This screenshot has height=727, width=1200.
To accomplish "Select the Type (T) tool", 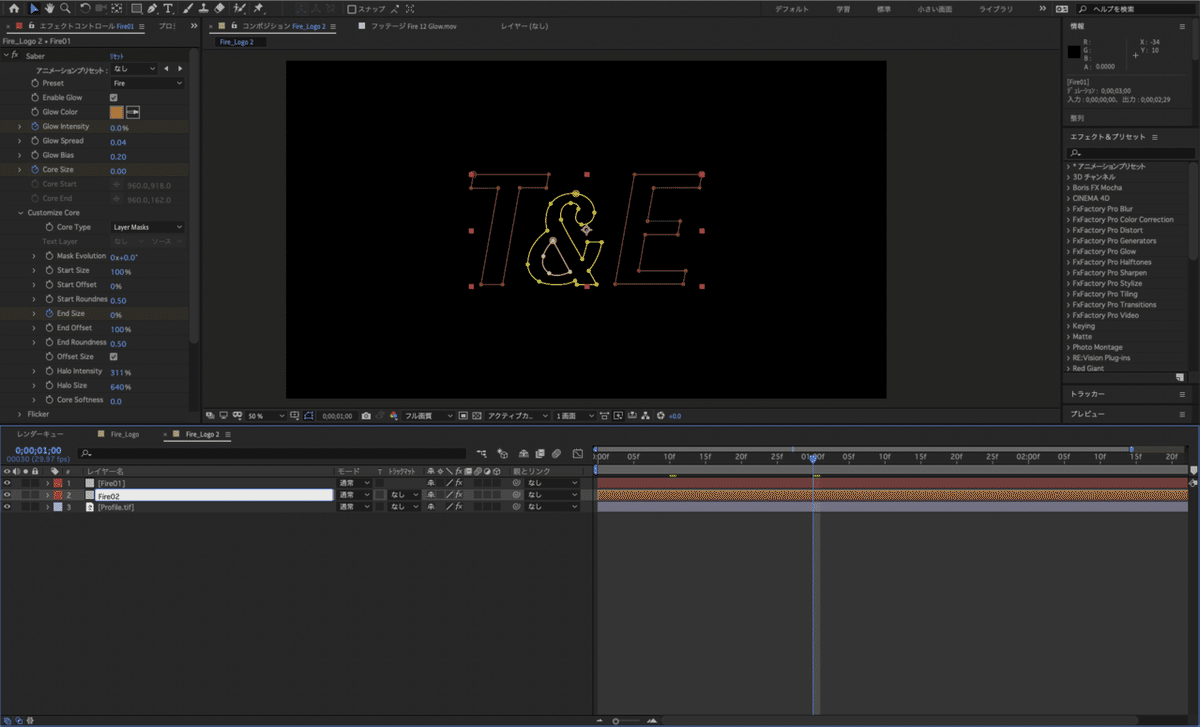I will tap(168, 8).
